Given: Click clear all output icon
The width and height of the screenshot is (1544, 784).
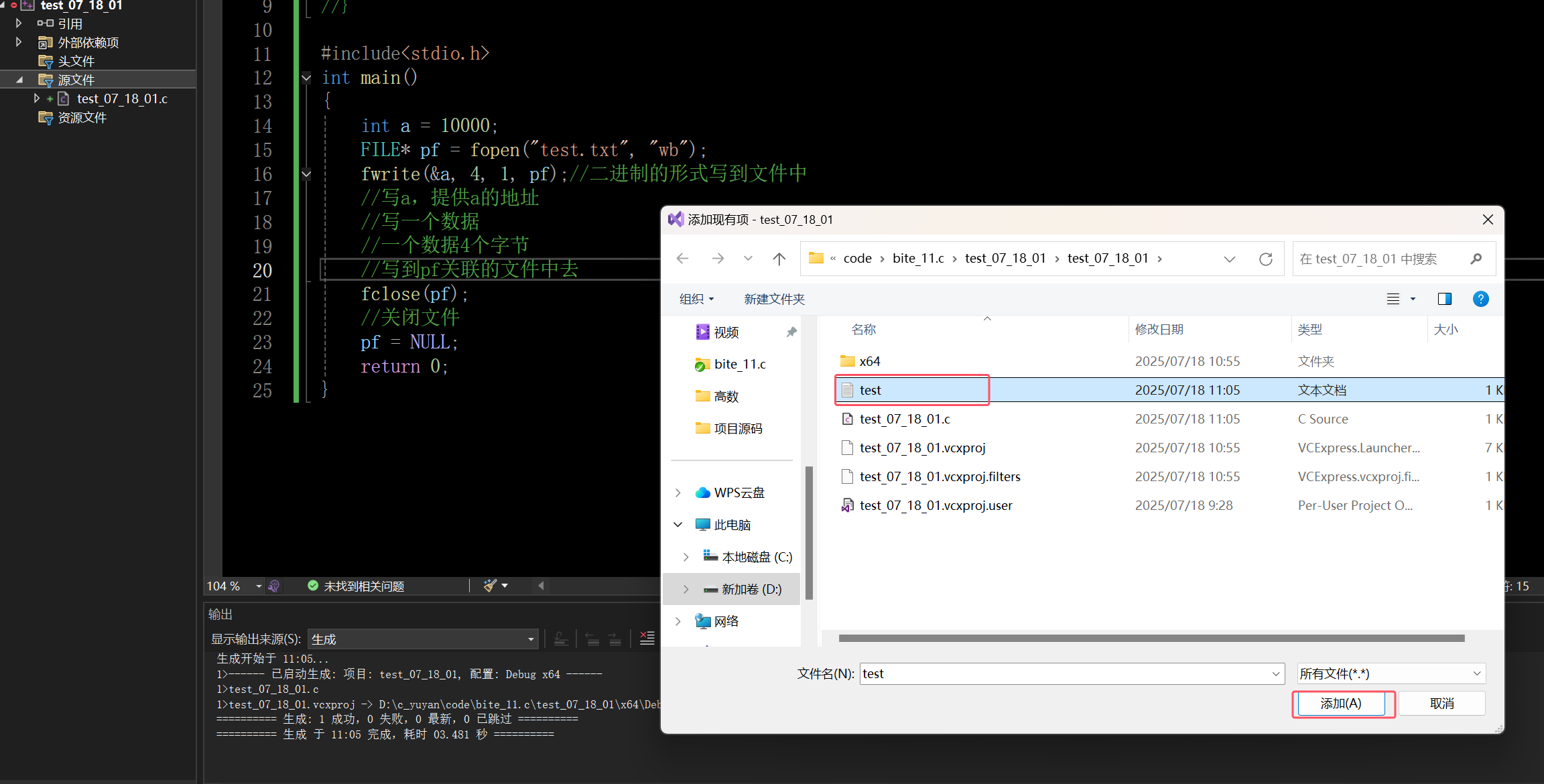Looking at the screenshot, I should tap(647, 639).
